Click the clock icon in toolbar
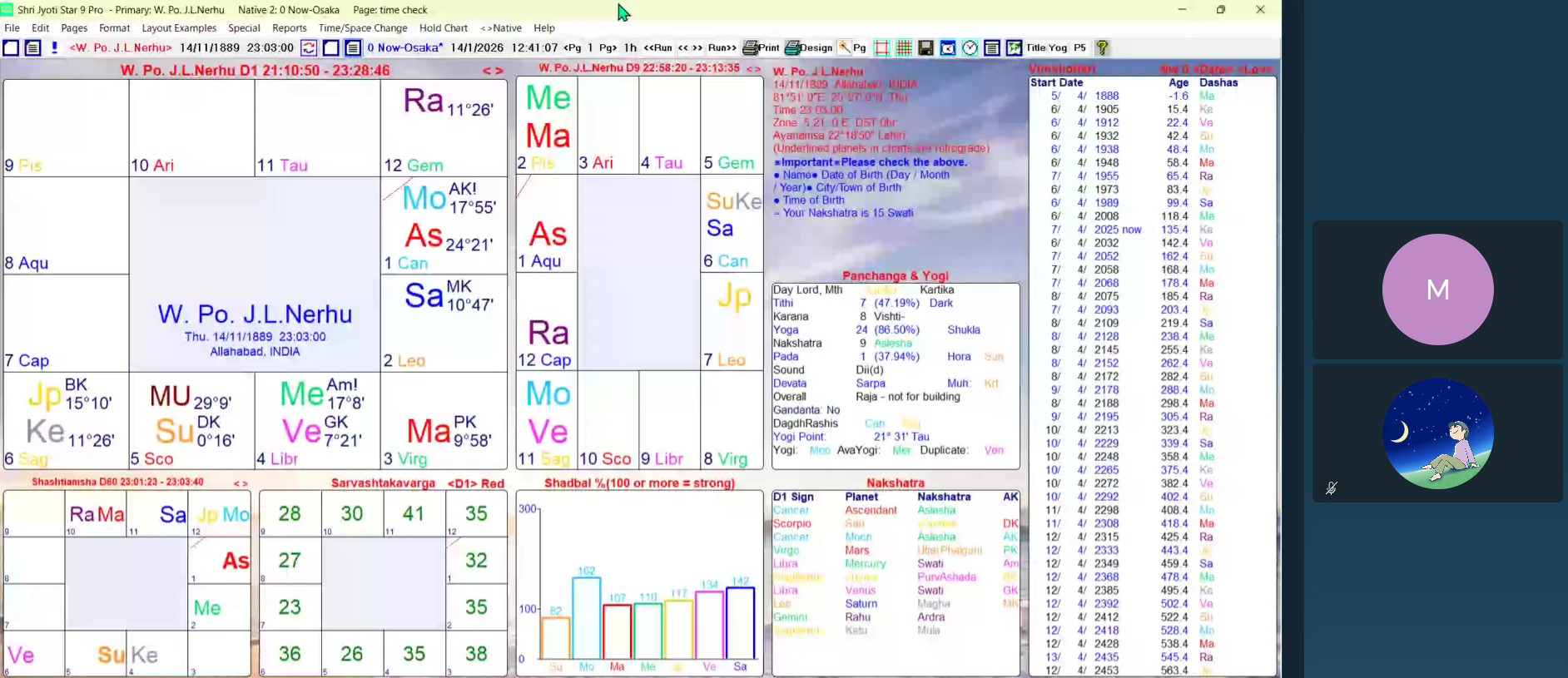 pos(970,48)
